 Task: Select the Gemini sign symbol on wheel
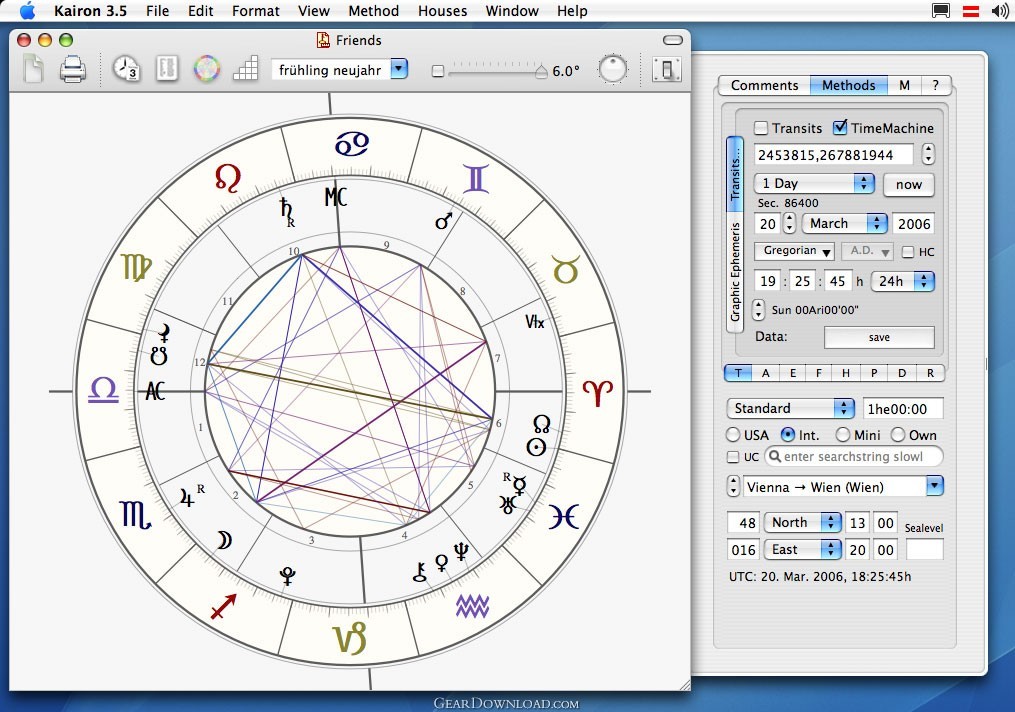coord(476,179)
